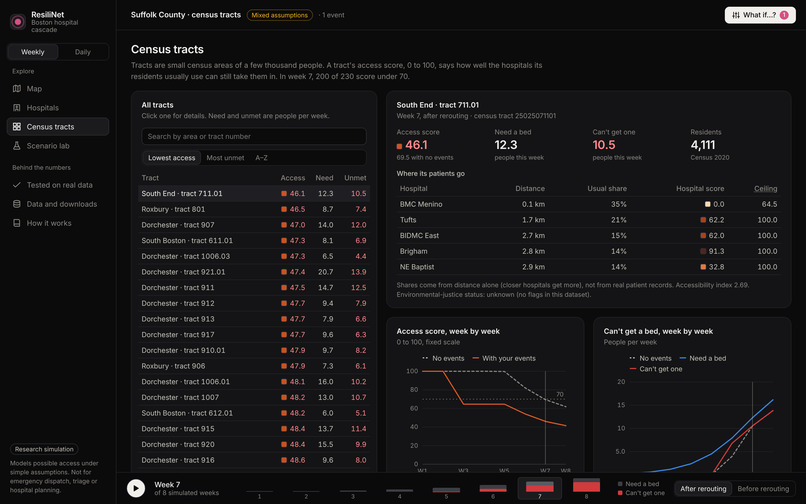Select After rerouting toggle
Screen dimensions: 806x504
703,489
